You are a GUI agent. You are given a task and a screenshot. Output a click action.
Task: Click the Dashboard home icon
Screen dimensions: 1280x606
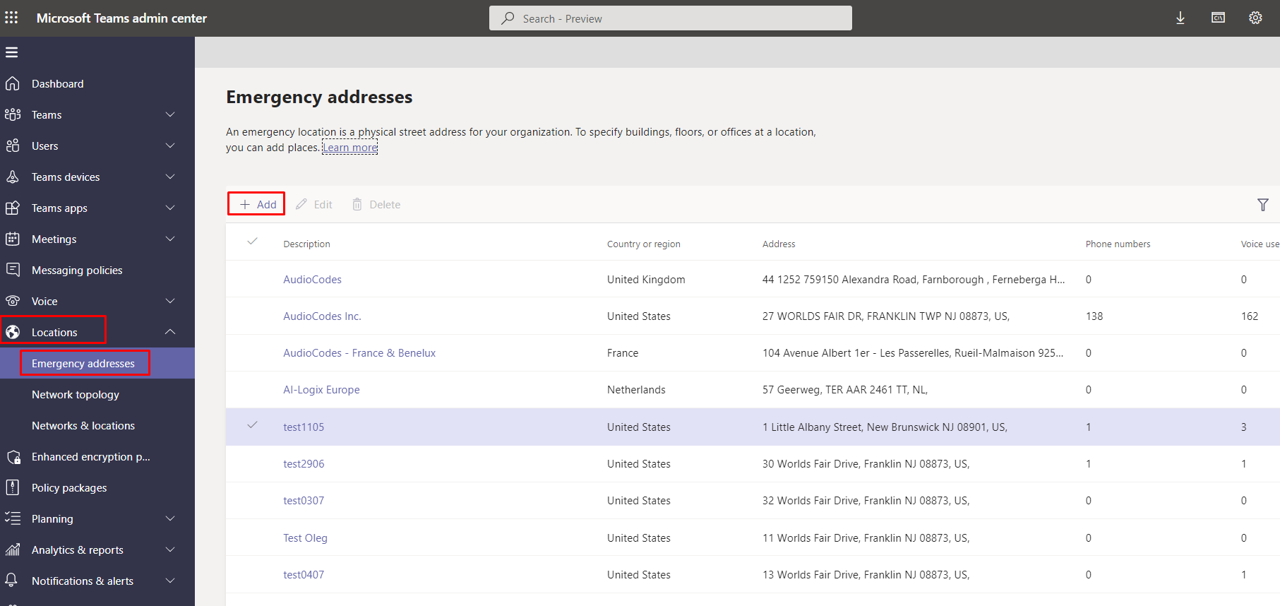click(x=13, y=84)
